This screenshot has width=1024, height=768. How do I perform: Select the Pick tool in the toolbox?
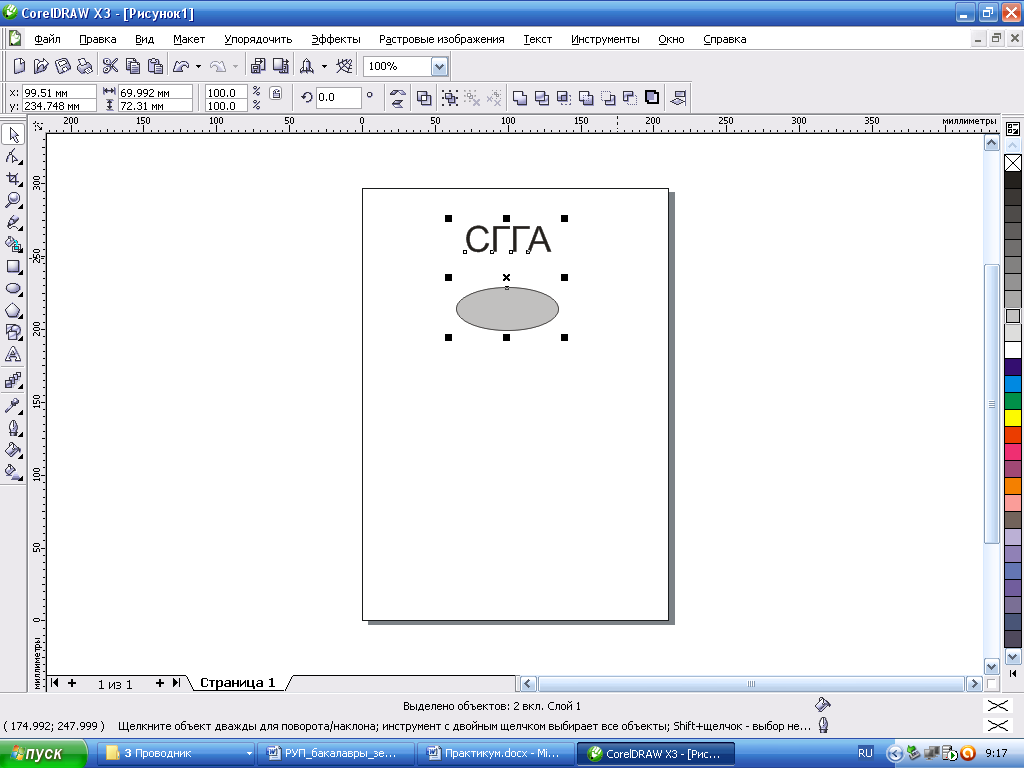coord(13,135)
